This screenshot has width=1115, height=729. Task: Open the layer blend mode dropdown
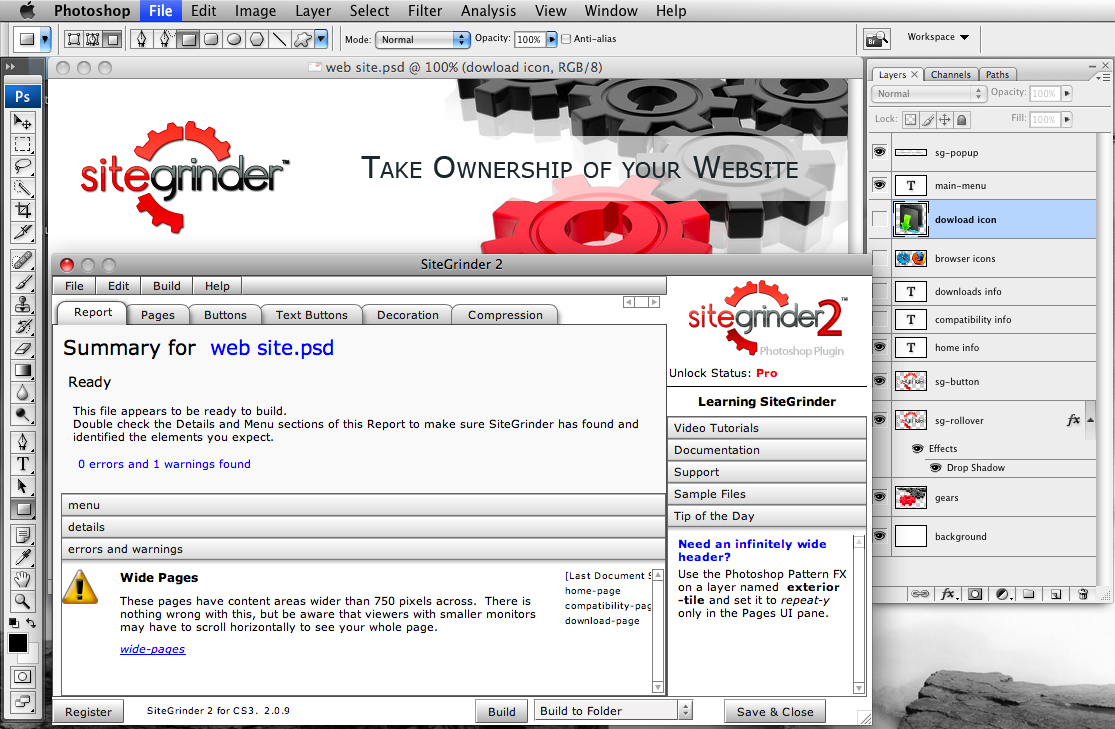tap(928, 93)
